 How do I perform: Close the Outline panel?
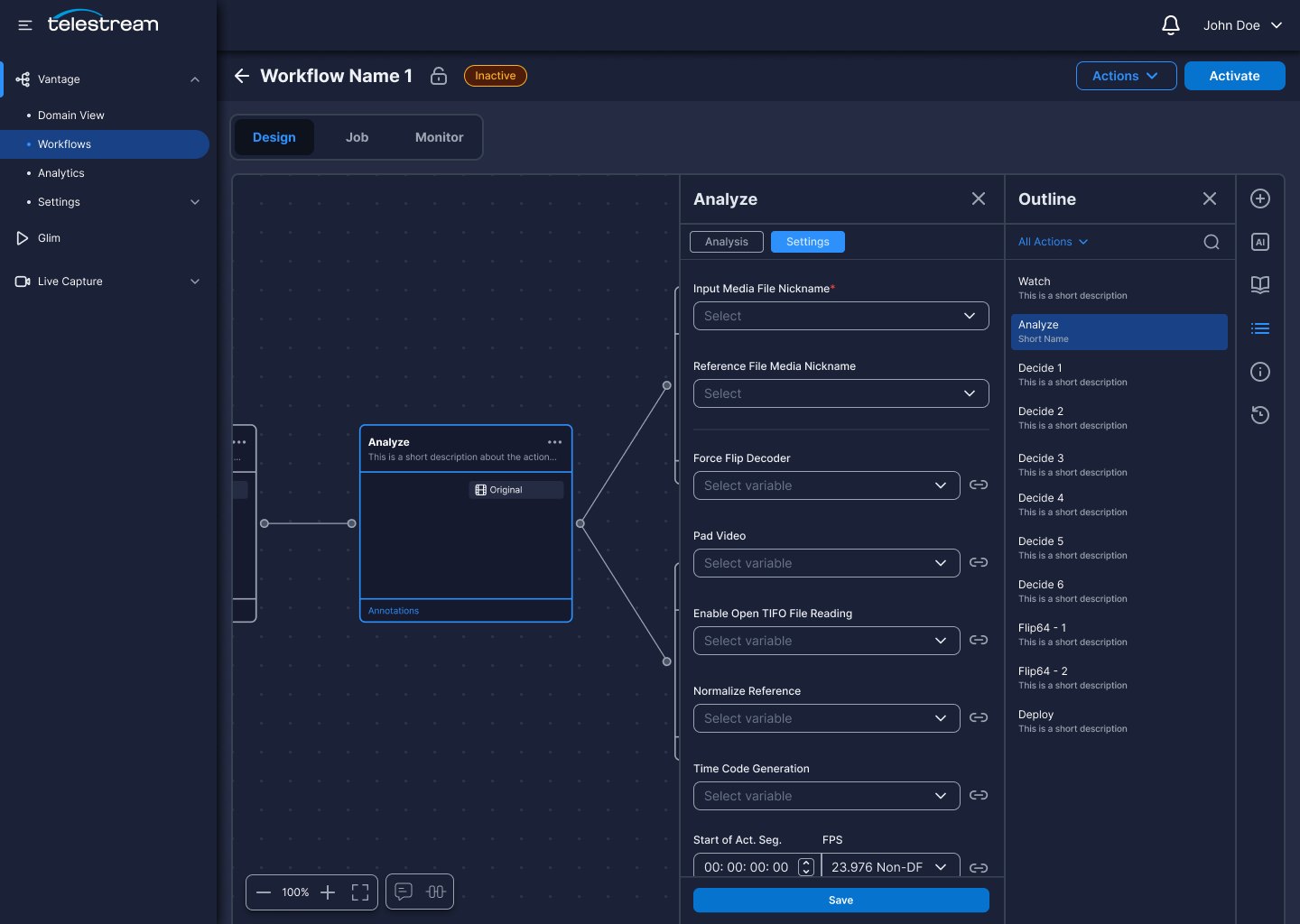1210,199
